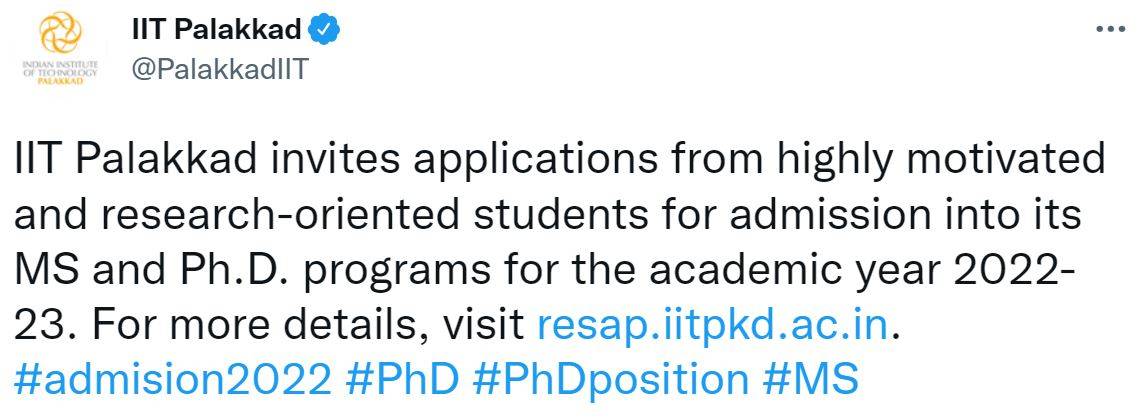This screenshot has height=419, width=1137.
Task: Click the orange swirl logo emblem
Action: [60, 37]
